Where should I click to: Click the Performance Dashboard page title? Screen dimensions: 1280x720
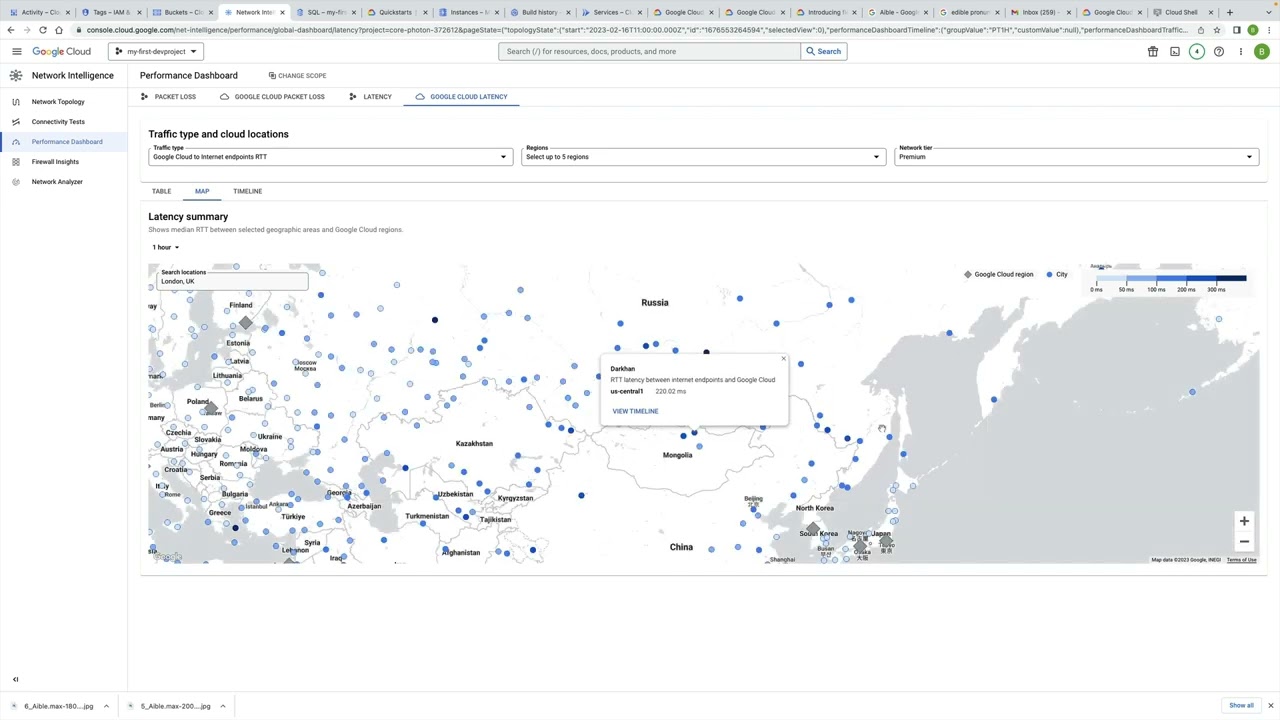click(x=189, y=75)
